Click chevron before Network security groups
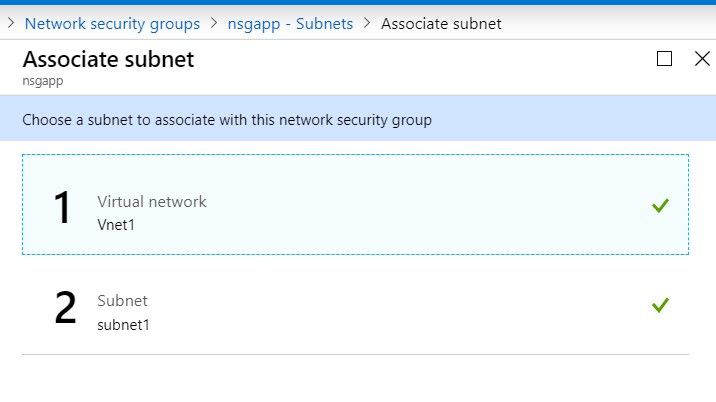716x402 pixels. [10, 23]
